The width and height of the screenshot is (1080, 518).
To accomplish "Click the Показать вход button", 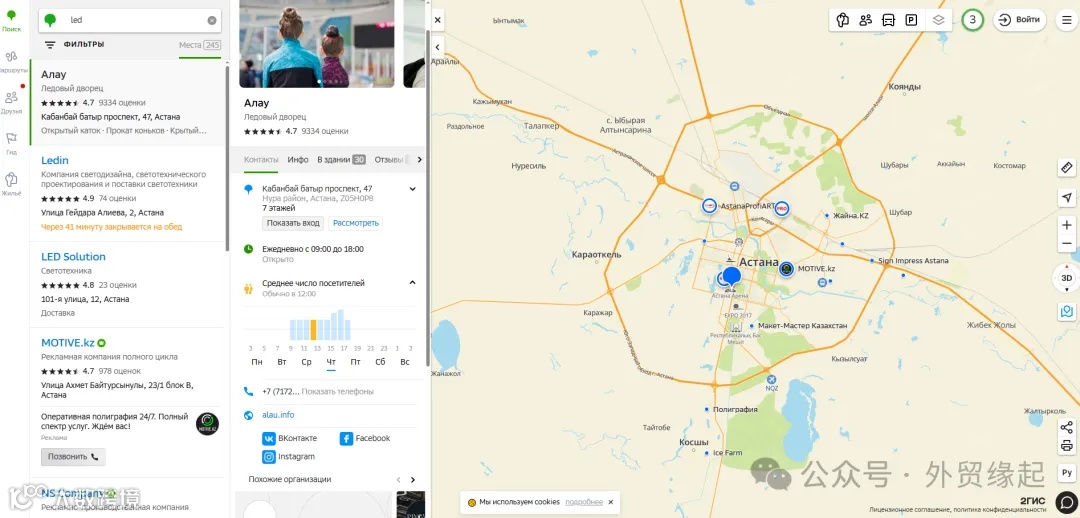I will (x=293, y=223).
